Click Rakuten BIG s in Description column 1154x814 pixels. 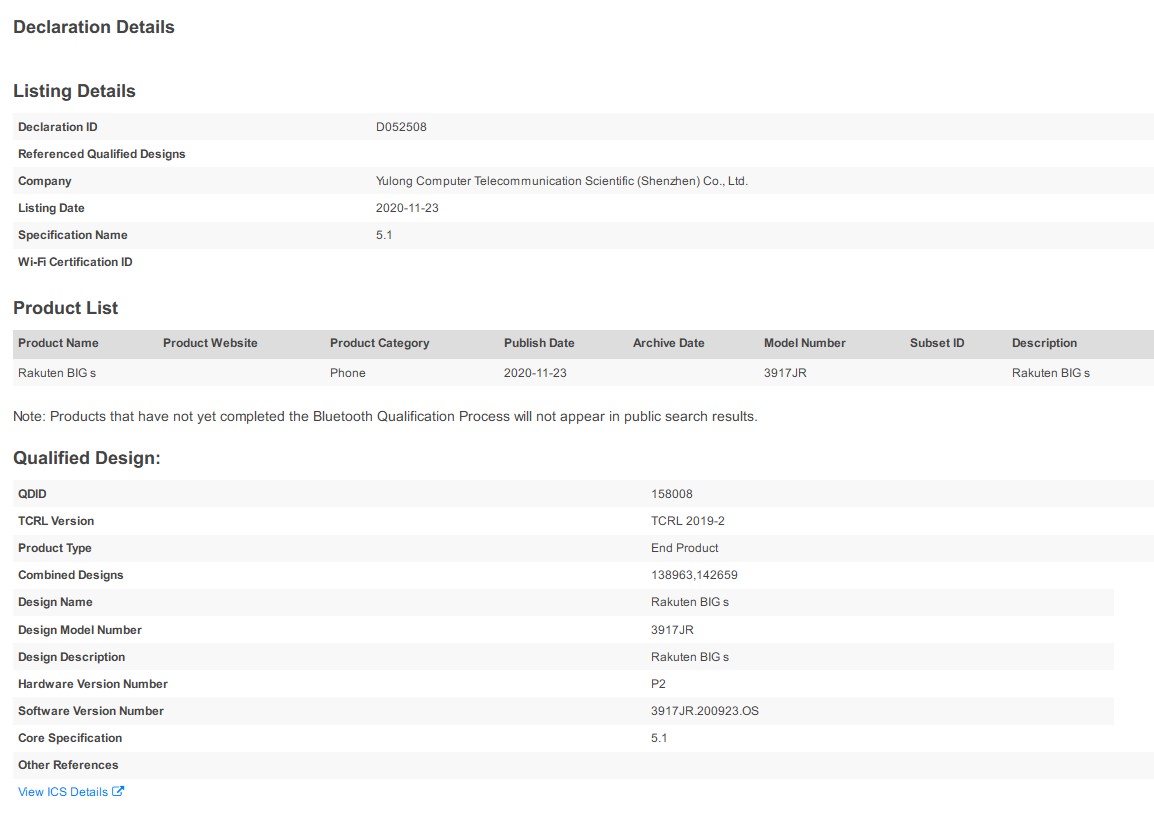tap(1050, 373)
